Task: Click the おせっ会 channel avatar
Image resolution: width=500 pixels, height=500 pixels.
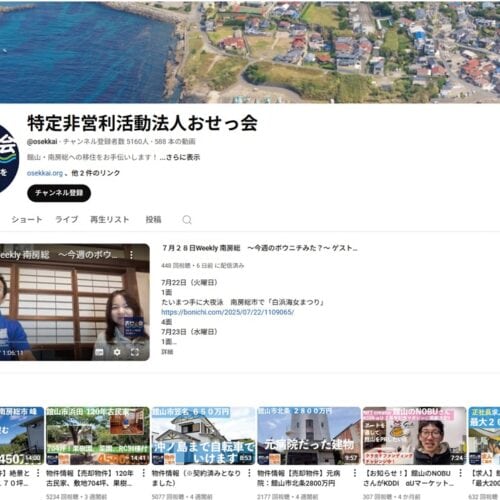Action: [x=8, y=158]
